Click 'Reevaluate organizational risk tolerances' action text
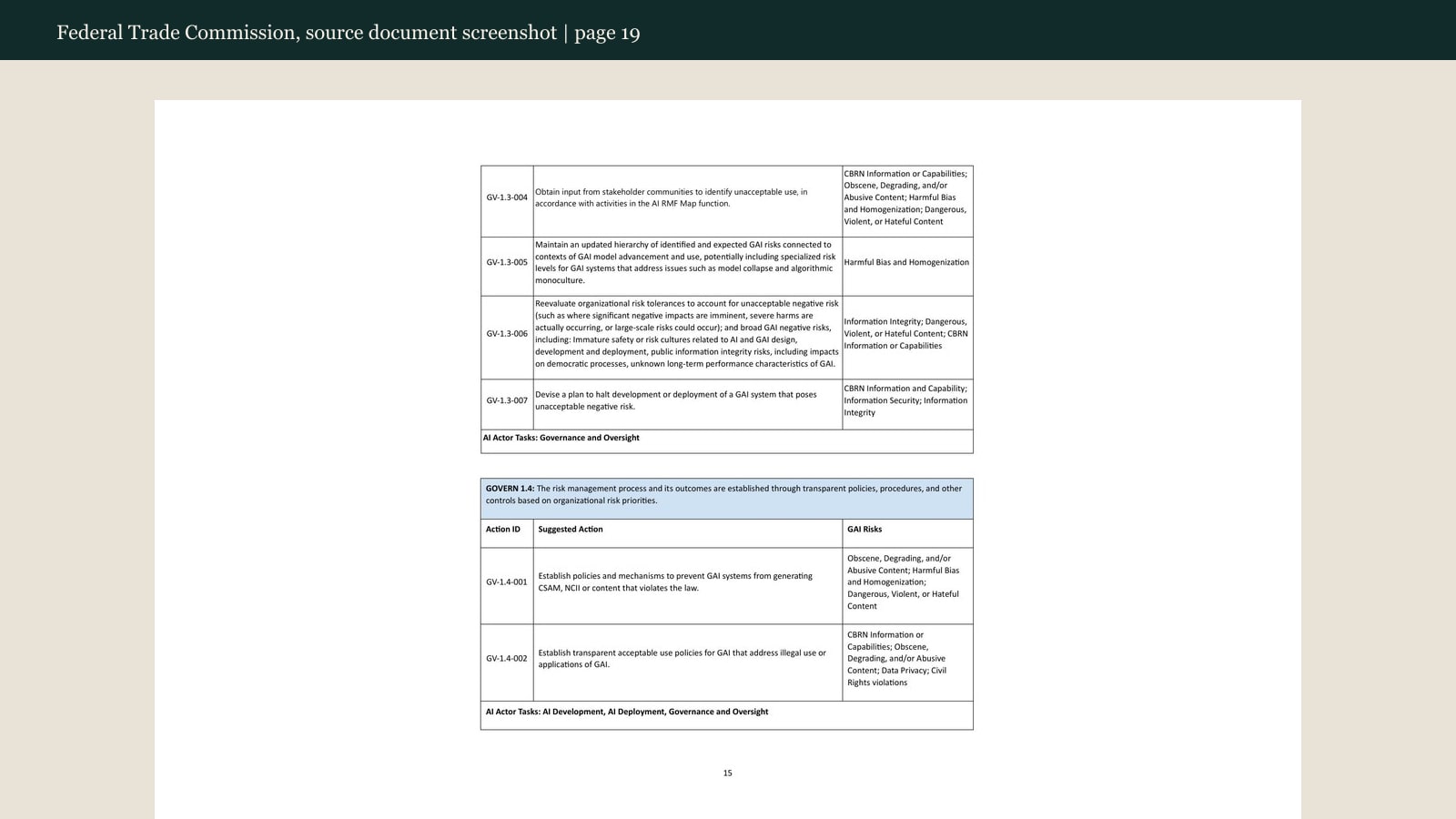 687,333
